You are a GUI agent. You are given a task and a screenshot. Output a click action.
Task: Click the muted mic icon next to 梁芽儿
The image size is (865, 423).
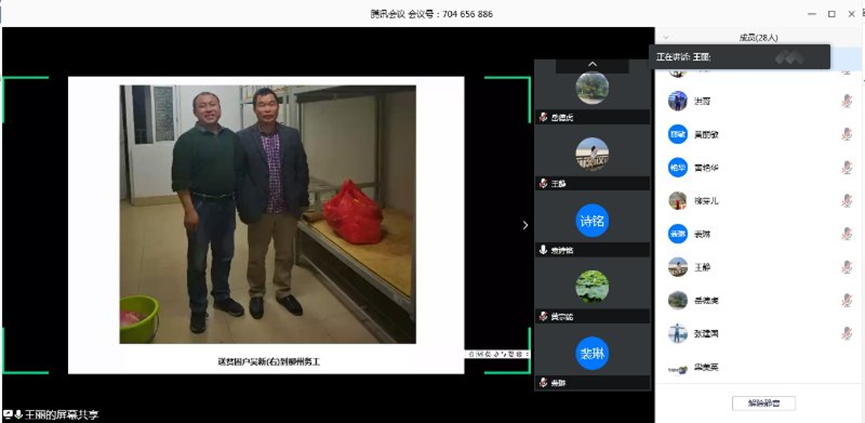[x=846, y=201]
